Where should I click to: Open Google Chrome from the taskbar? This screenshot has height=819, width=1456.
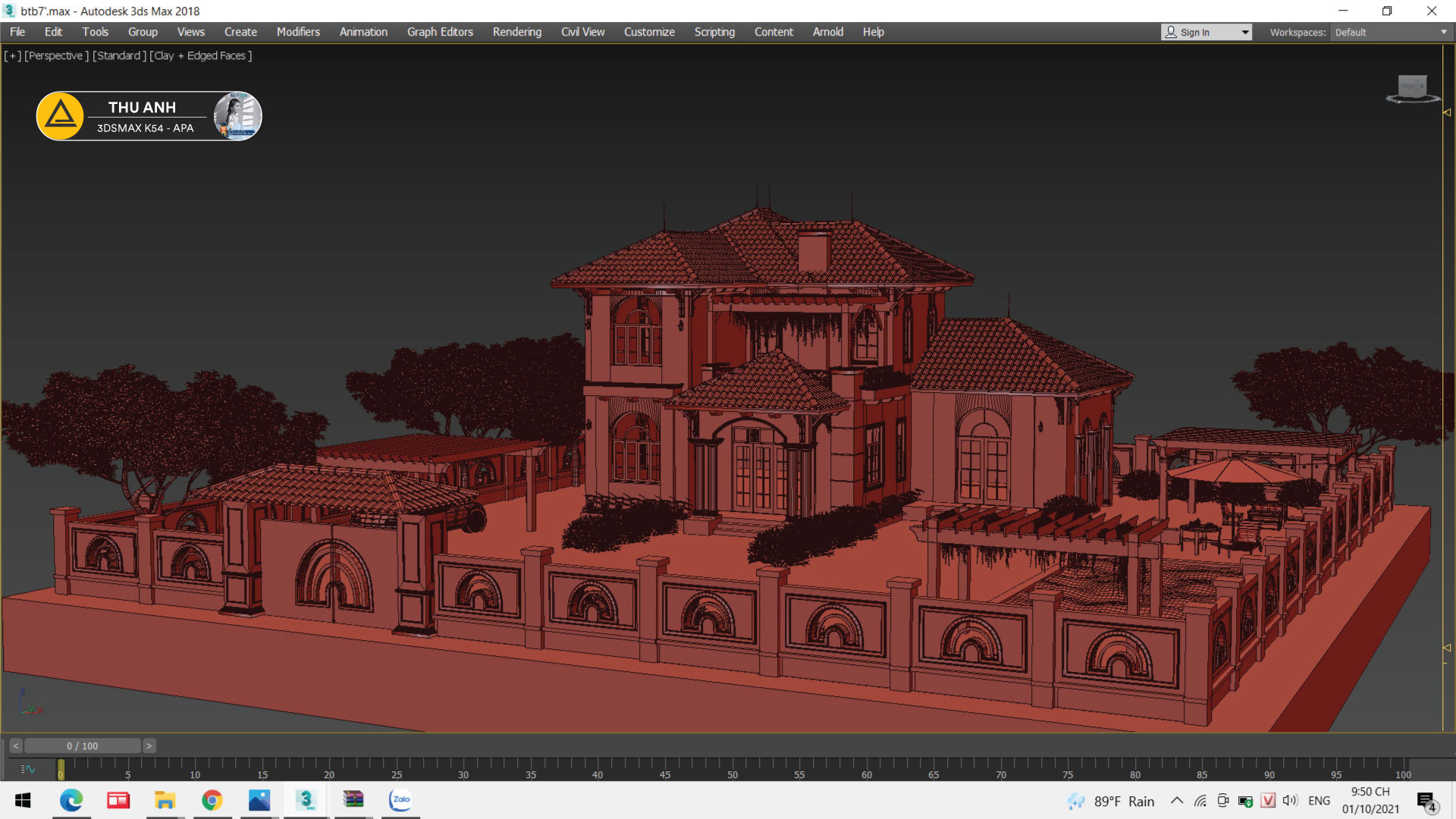pyautogui.click(x=212, y=800)
